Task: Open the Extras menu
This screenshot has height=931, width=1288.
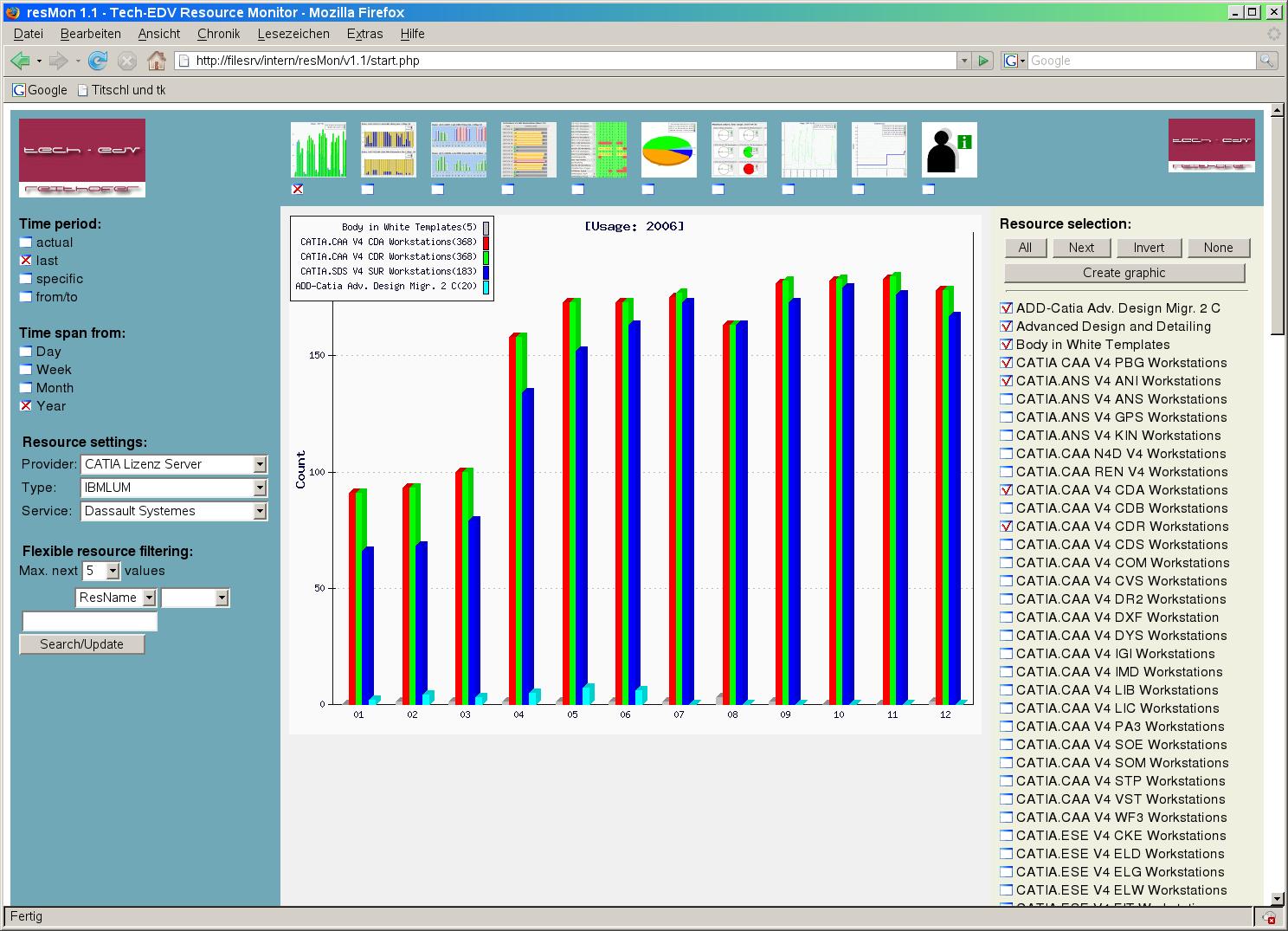Action: tap(364, 34)
